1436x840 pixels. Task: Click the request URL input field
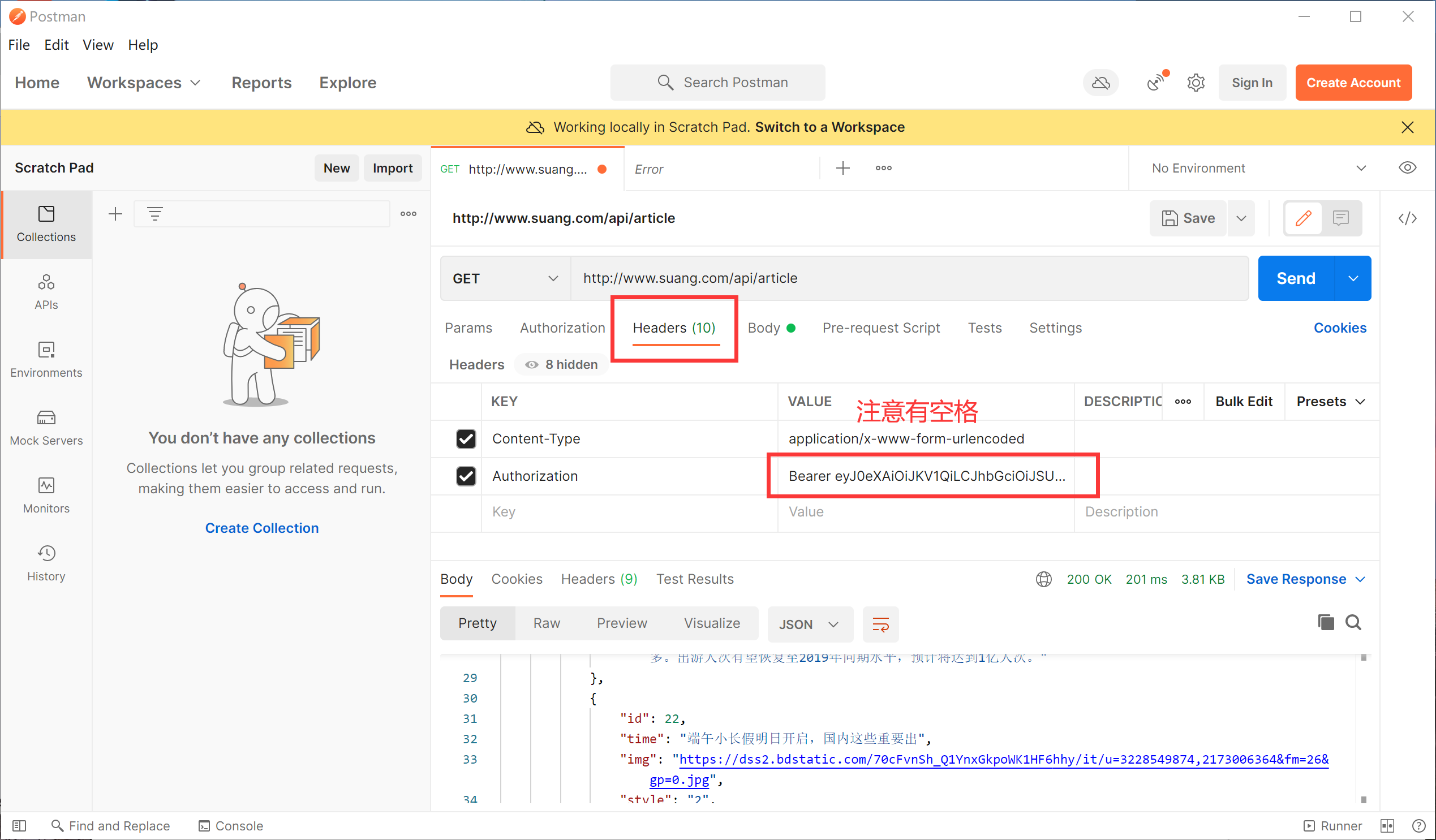coord(909,278)
